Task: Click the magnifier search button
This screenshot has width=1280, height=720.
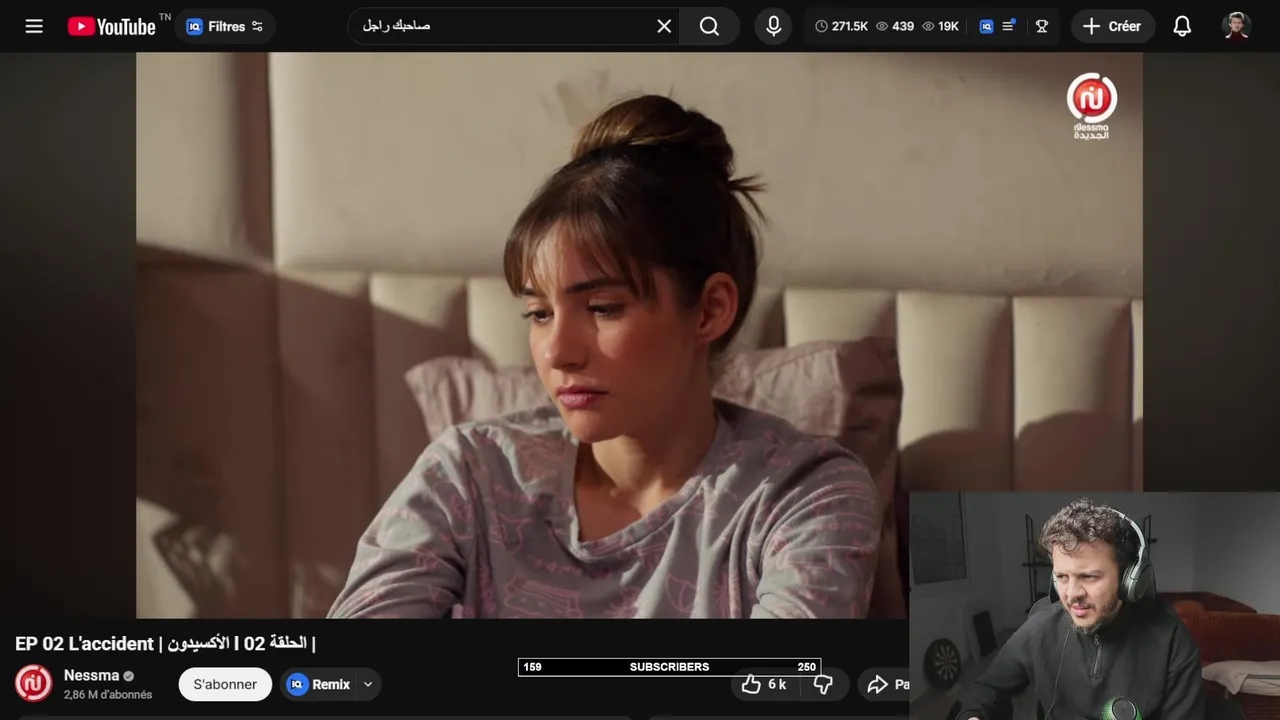Action: [x=709, y=26]
